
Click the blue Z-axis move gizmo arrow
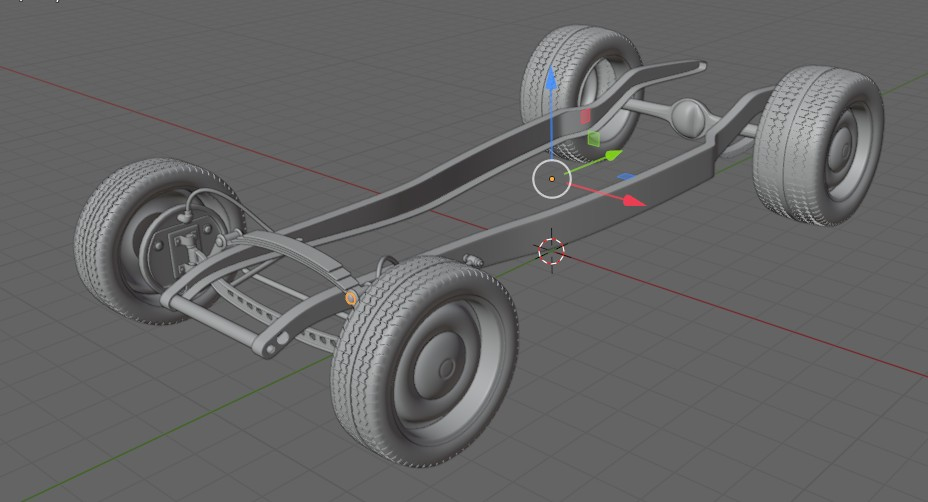tap(550, 78)
